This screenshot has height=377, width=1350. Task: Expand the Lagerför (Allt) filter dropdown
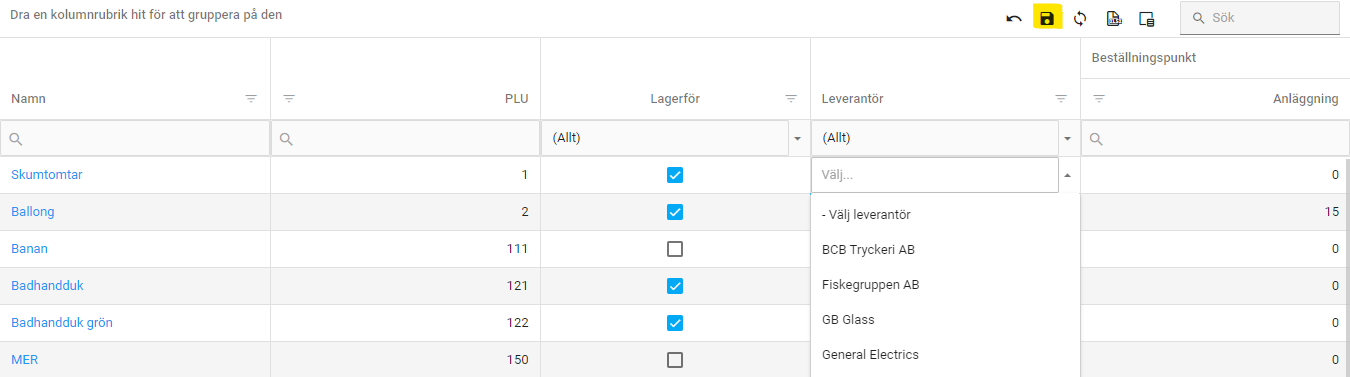tap(797, 138)
